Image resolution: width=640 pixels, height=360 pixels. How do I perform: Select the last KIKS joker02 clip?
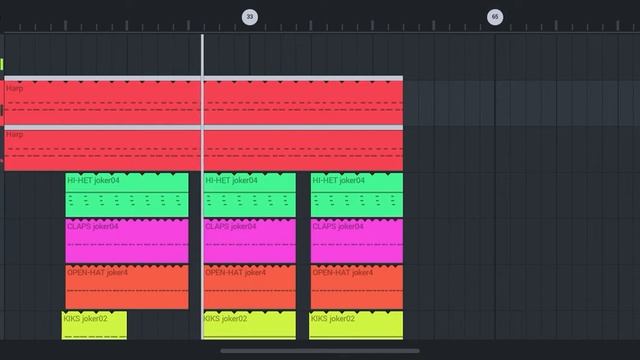tap(356, 325)
